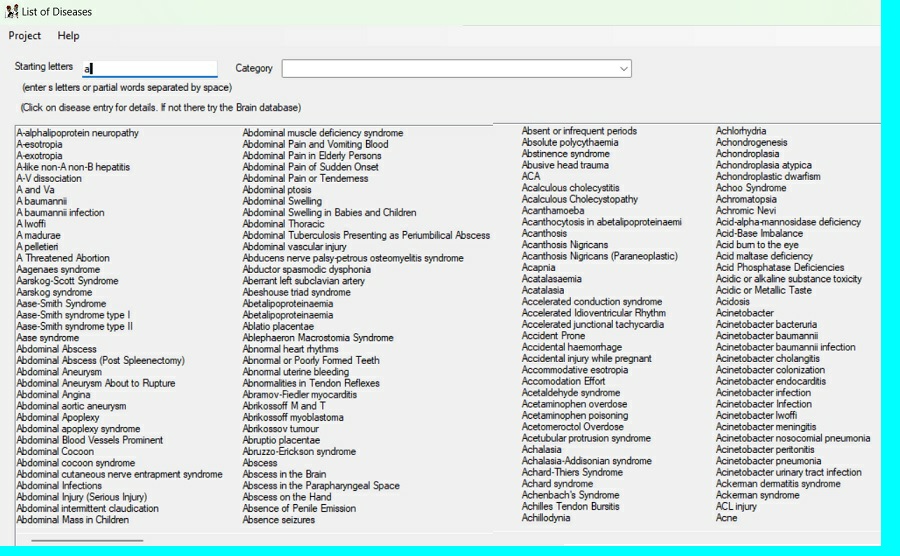Select Achilles Tendon Bursitis entry
Screen dimensions: 900x556
[571, 507]
